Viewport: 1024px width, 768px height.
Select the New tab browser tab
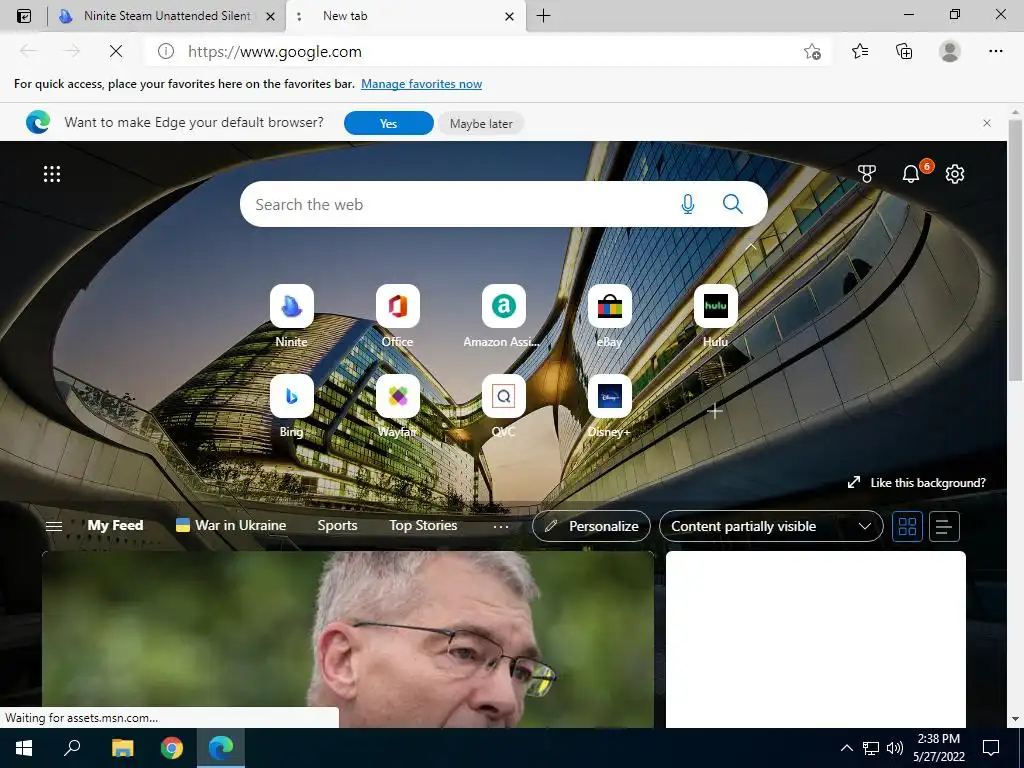(404, 16)
